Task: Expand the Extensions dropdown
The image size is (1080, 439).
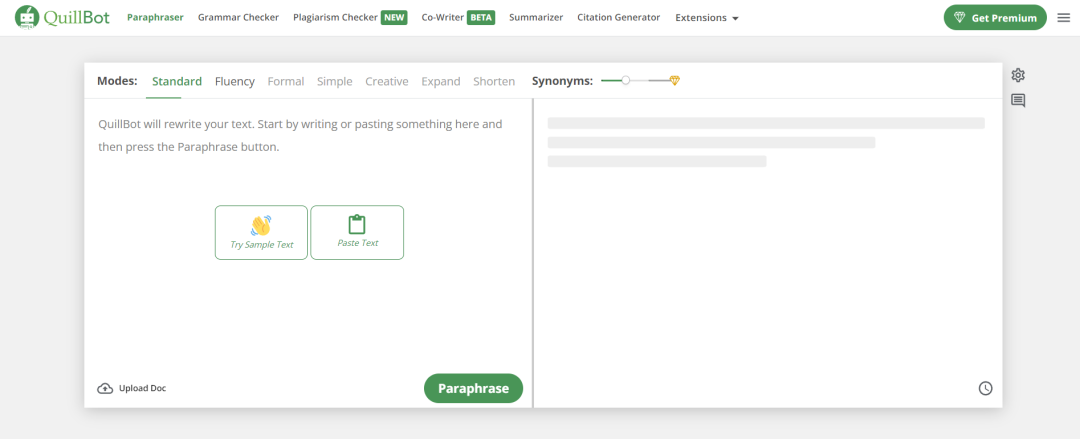Action: pyautogui.click(x=707, y=18)
